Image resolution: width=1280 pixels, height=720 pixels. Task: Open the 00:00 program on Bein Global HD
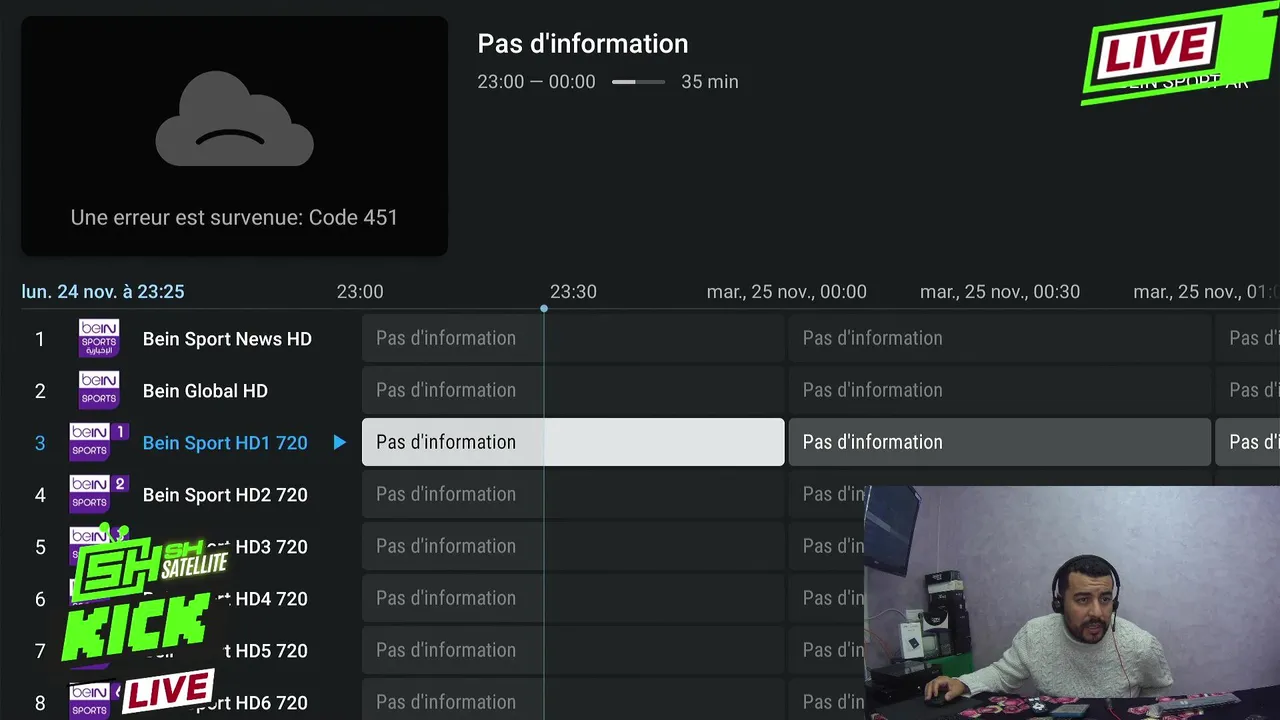1000,390
